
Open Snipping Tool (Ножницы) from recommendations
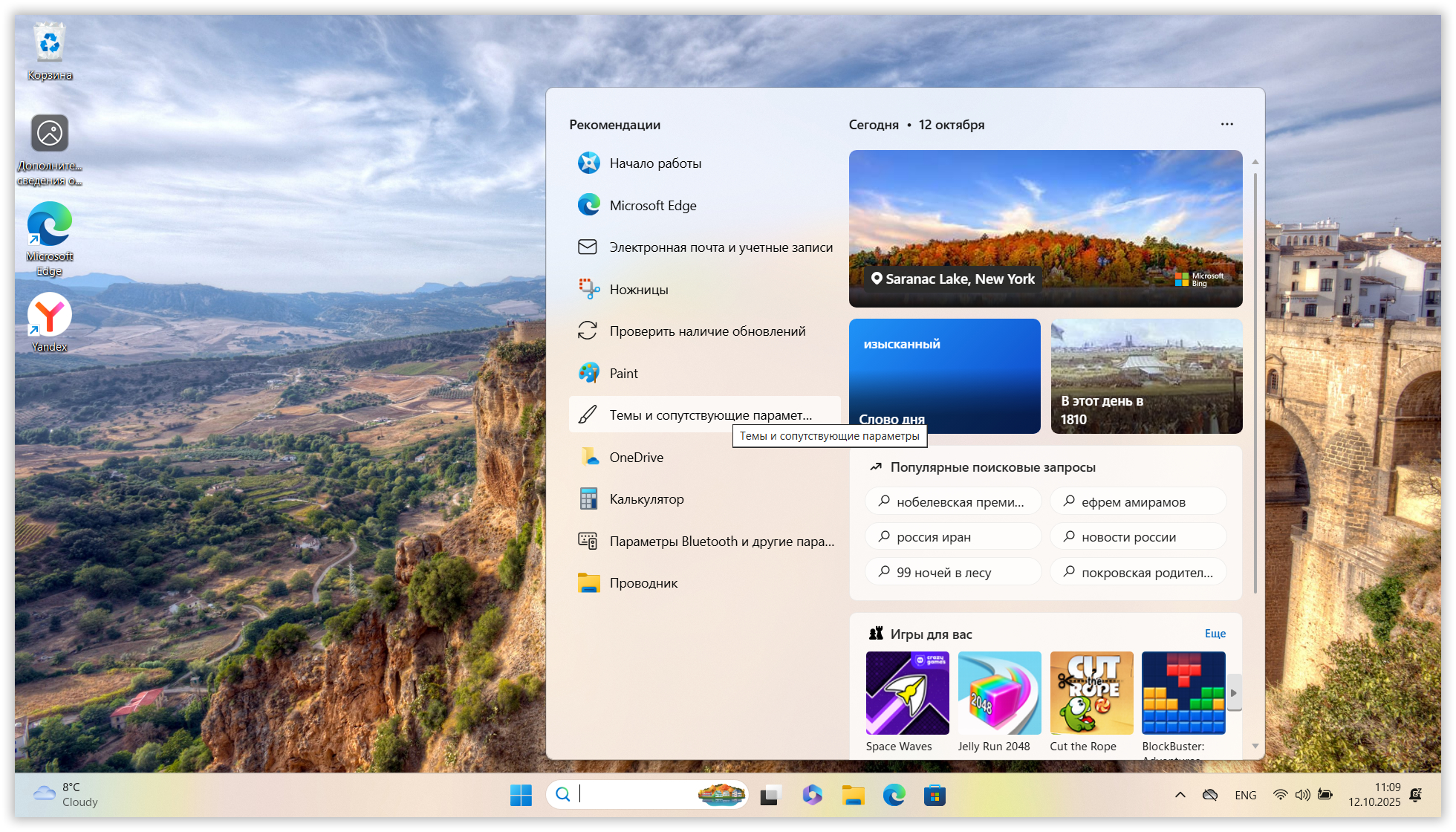point(639,290)
